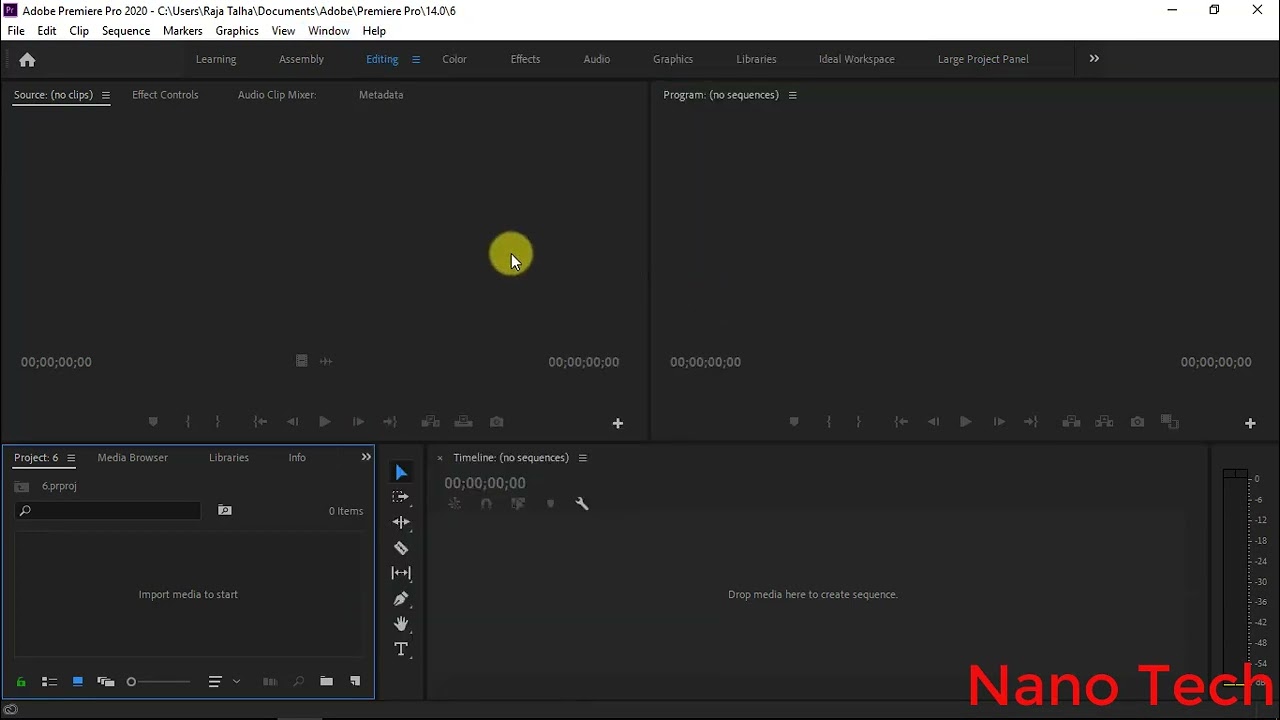Click Overwrite button in Source monitor
This screenshot has width=1280, height=720.
(x=463, y=422)
